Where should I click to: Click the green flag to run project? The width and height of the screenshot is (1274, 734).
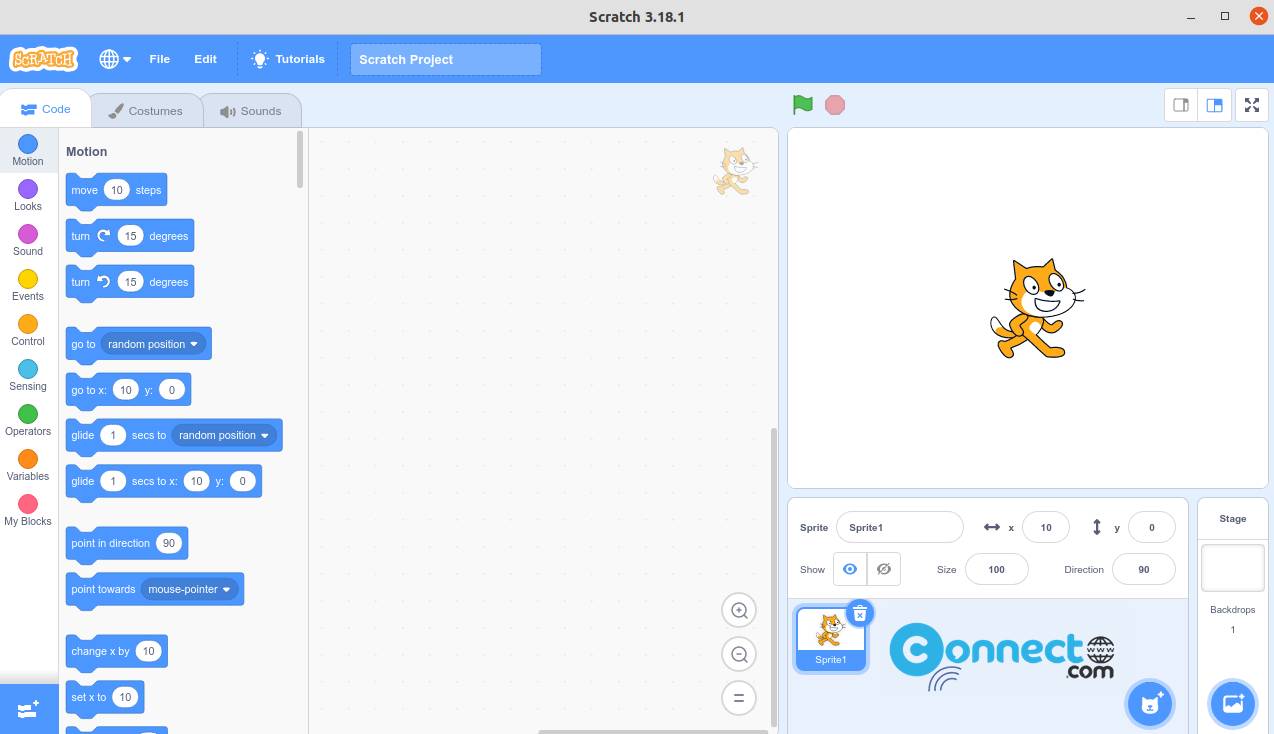click(x=801, y=104)
